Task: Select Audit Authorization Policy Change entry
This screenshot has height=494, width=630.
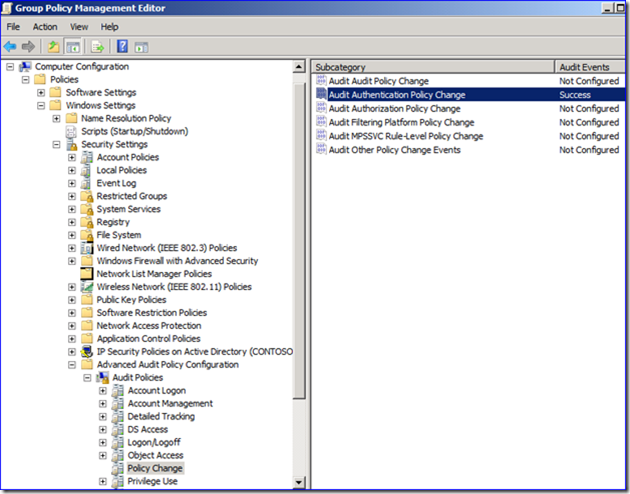Action: click(394, 108)
